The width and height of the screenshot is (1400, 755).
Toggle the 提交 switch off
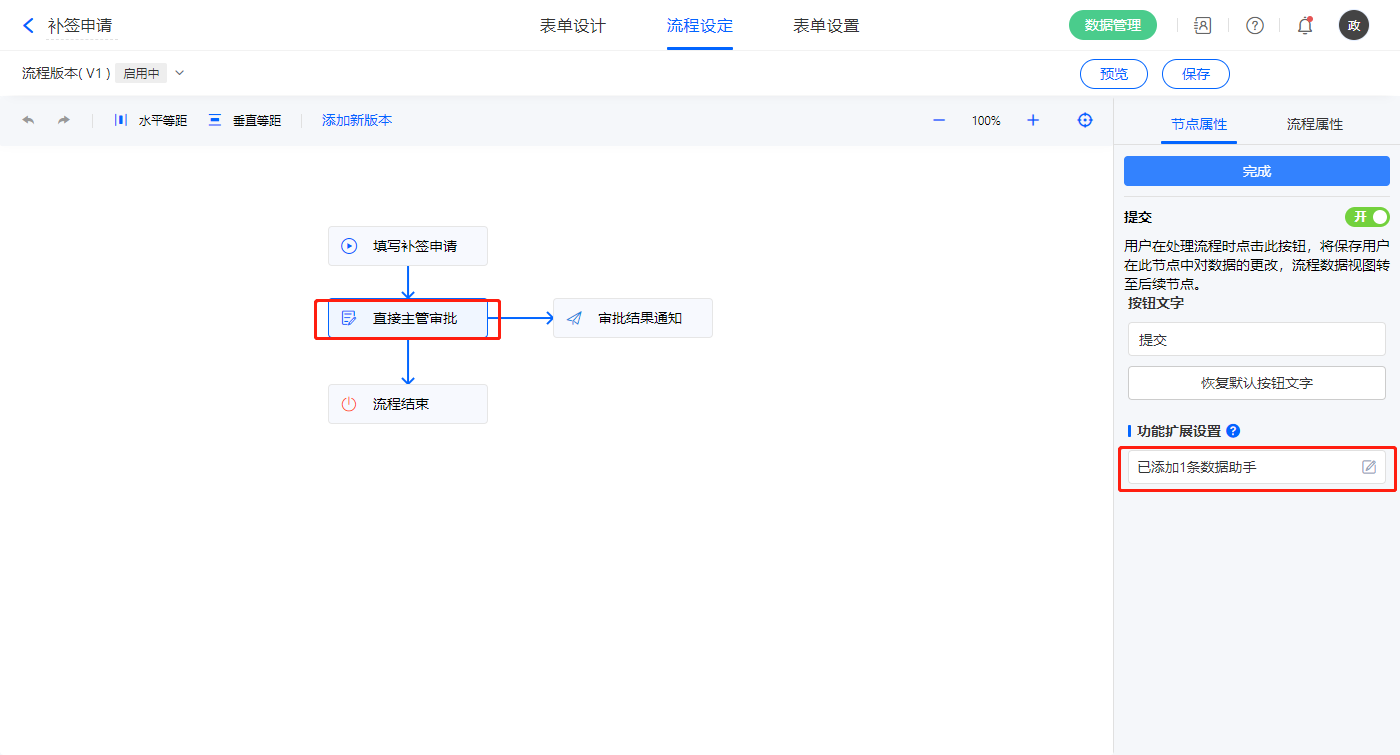(1367, 217)
